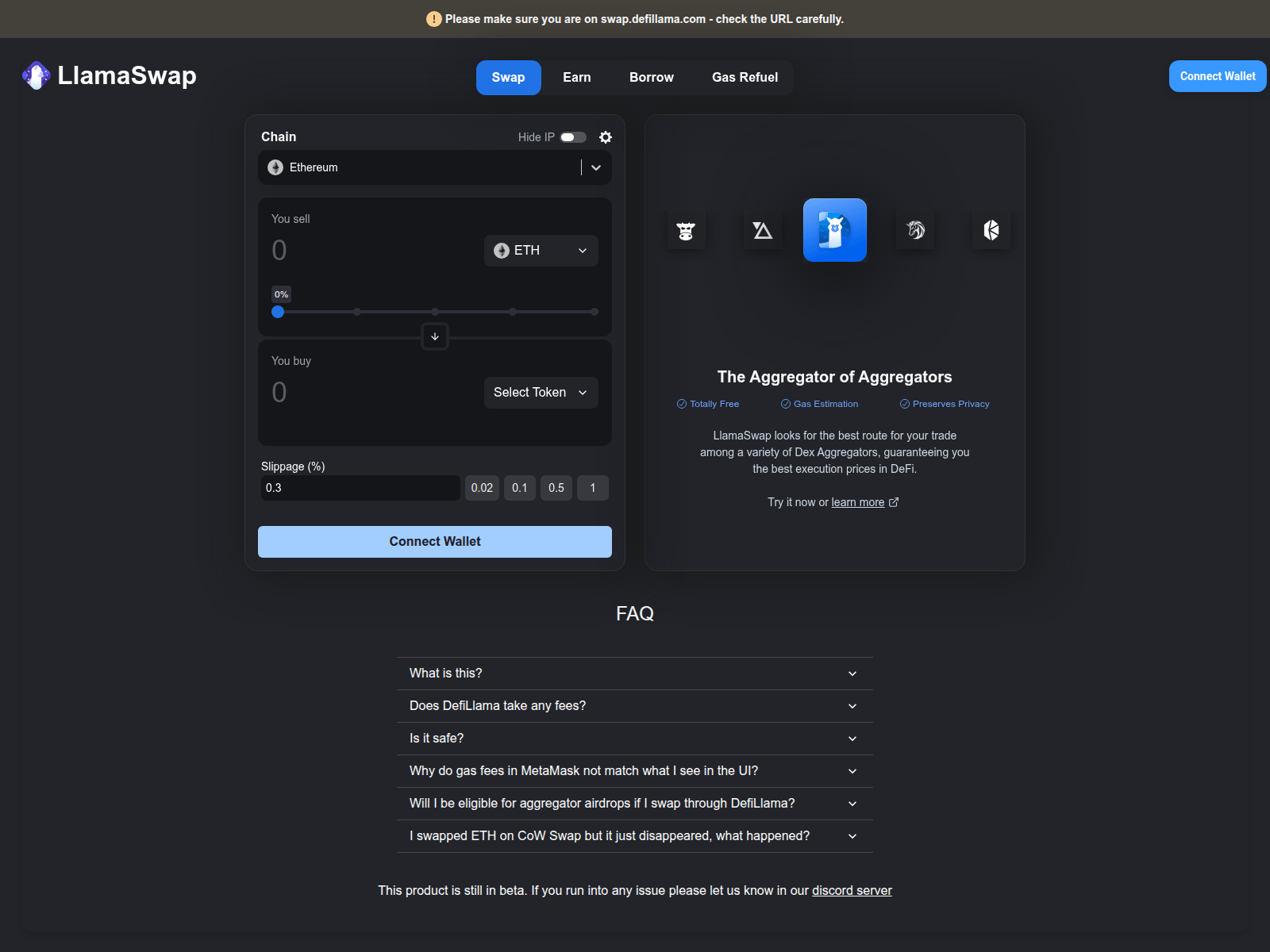Click the triangle-logo aggregator icon
The width and height of the screenshot is (1270, 952).
(763, 230)
